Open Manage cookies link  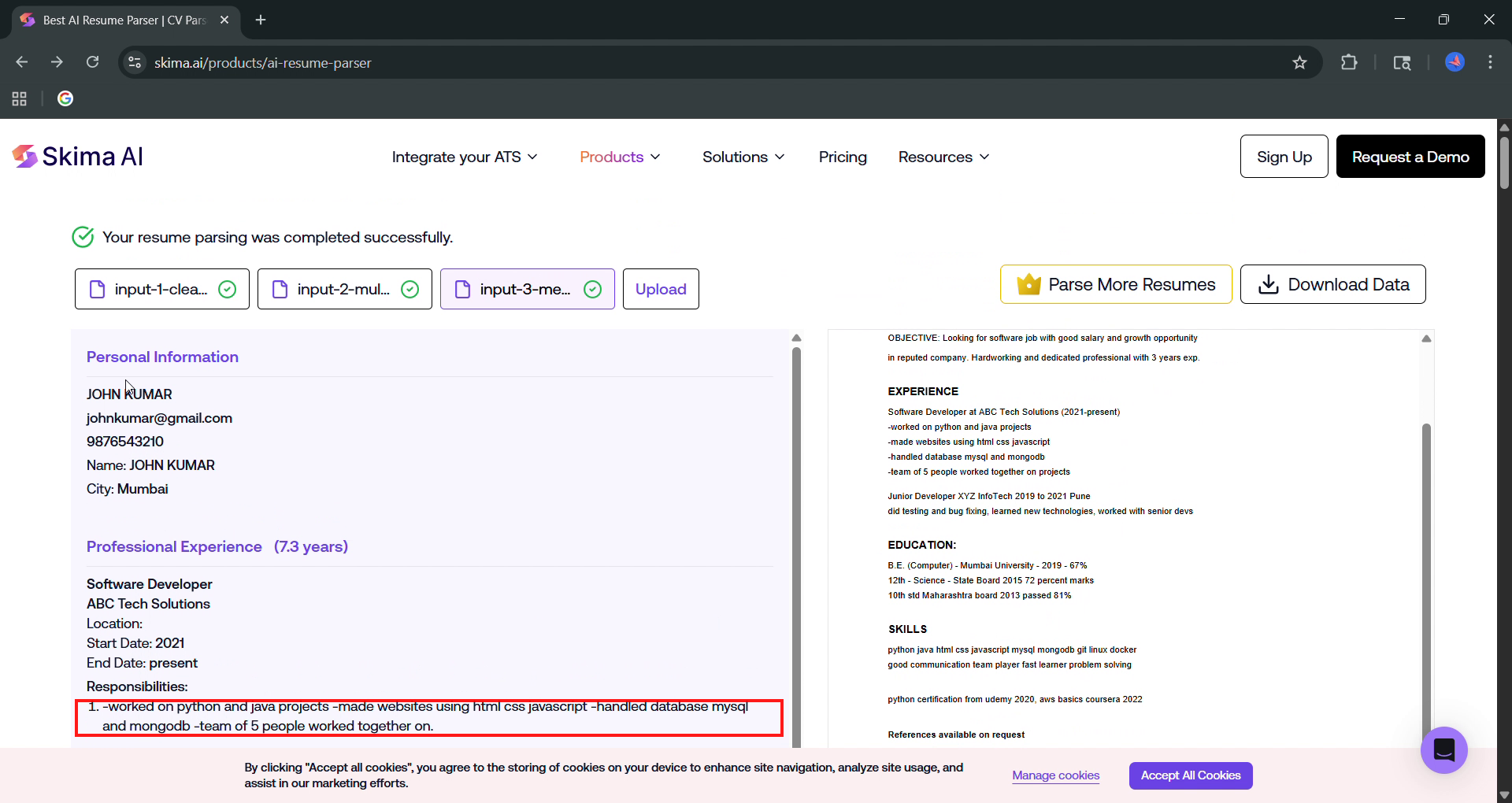click(1055, 775)
